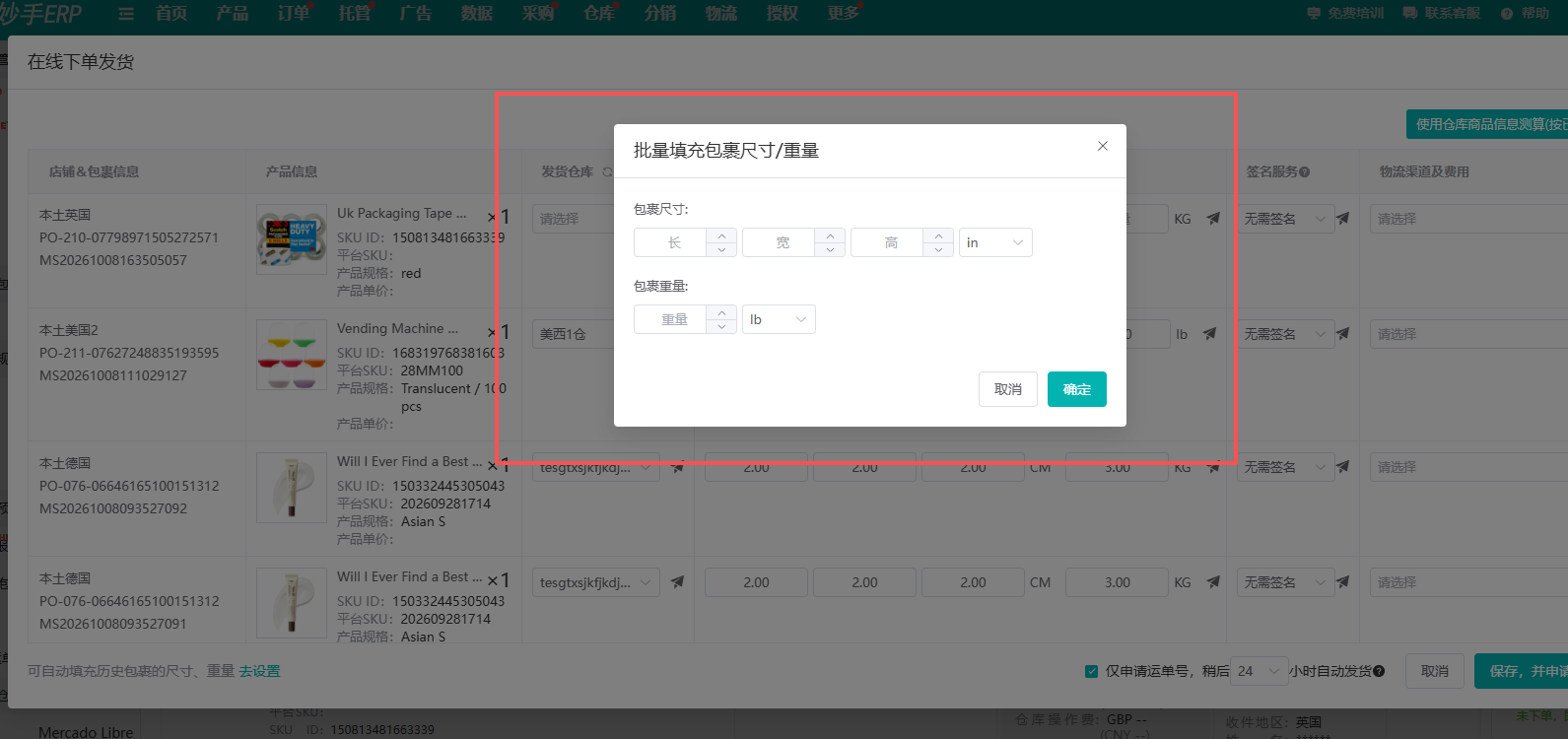Open the 24 hours auto-ship dropdown
Screen dimensions: 1568x739
point(1260,671)
